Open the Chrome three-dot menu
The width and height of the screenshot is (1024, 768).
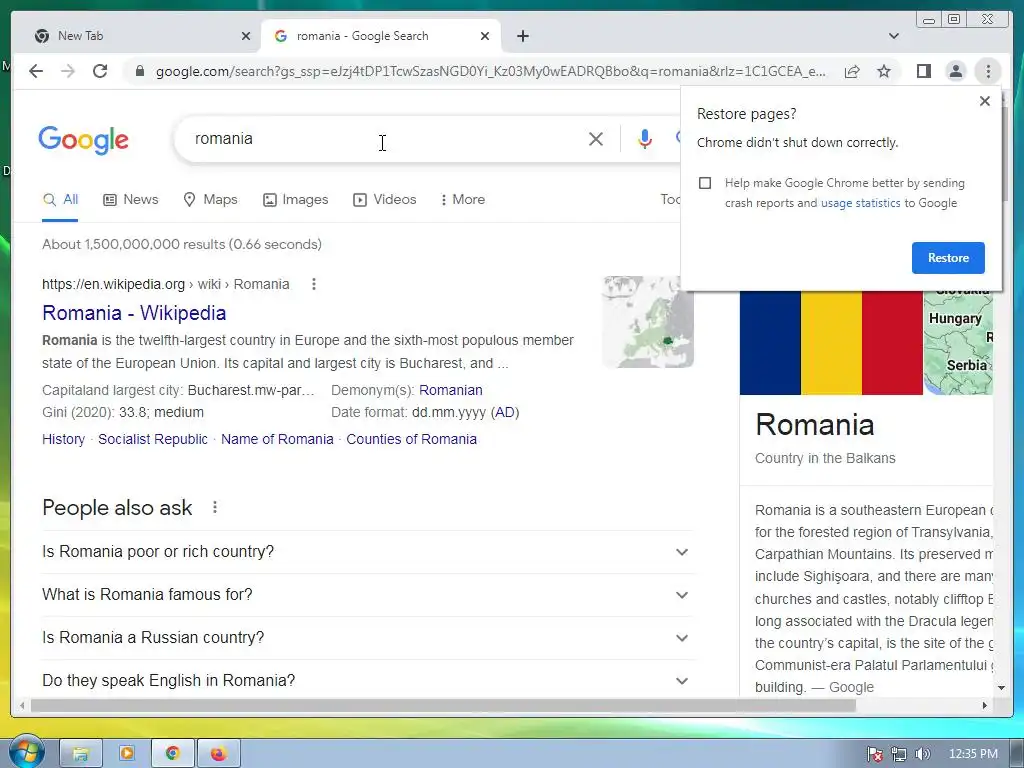(988, 71)
